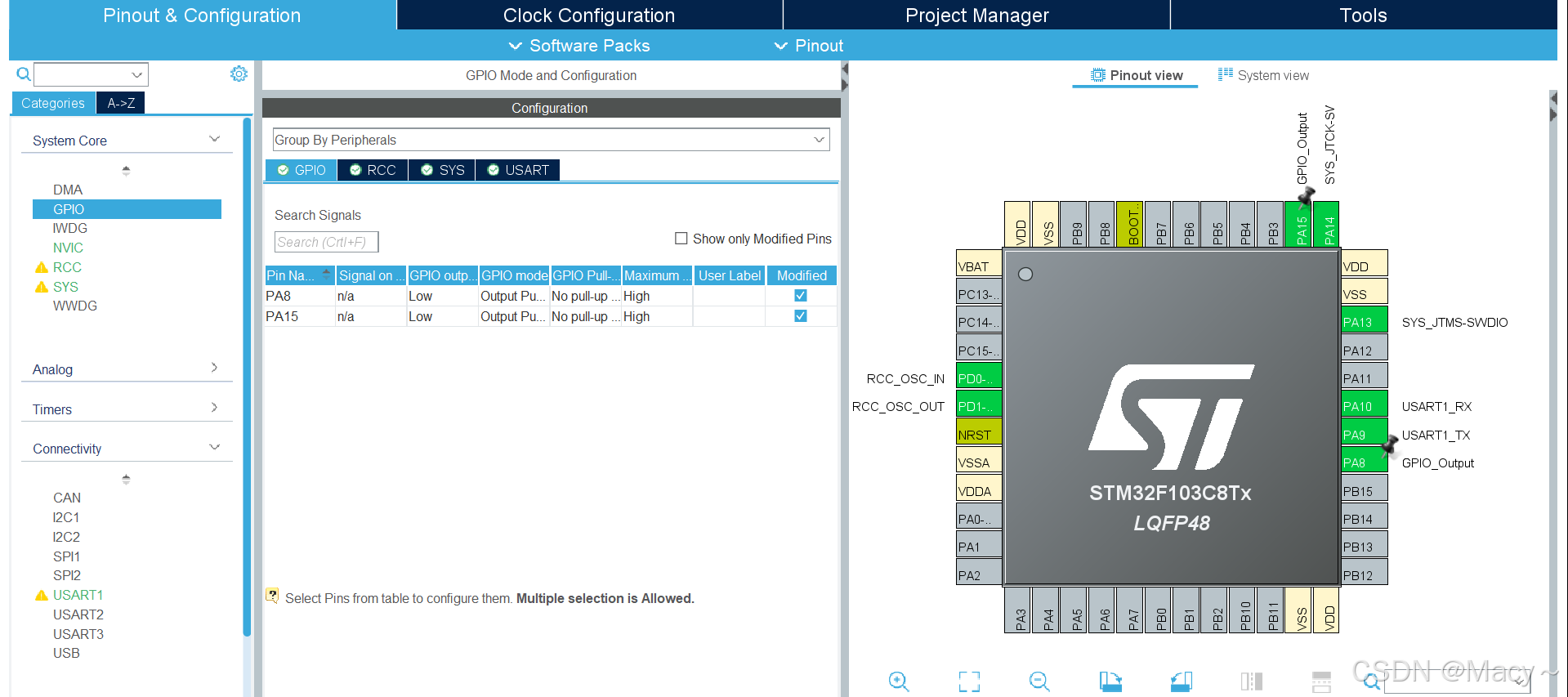This screenshot has height=697, width=1568.
Task: Switch to Project Manager tab
Action: 976,15
